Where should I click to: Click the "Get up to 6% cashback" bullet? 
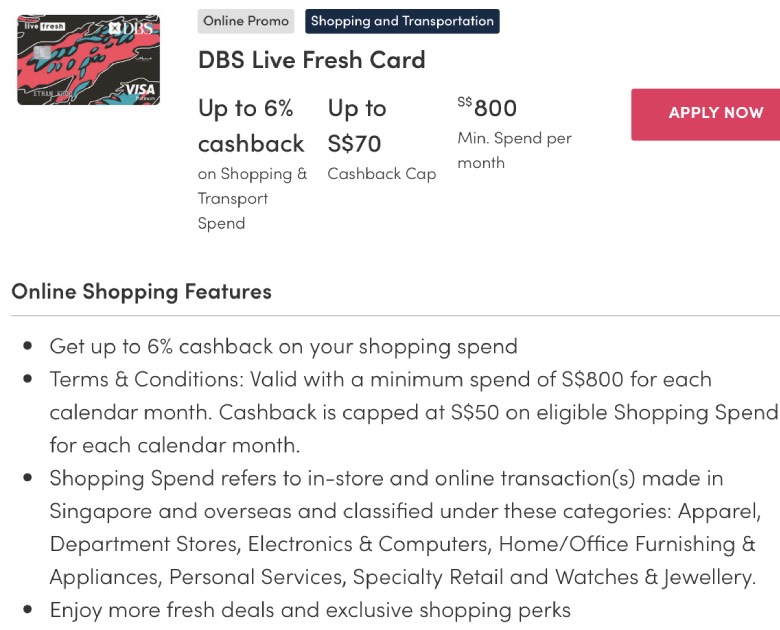click(x=284, y=346)
